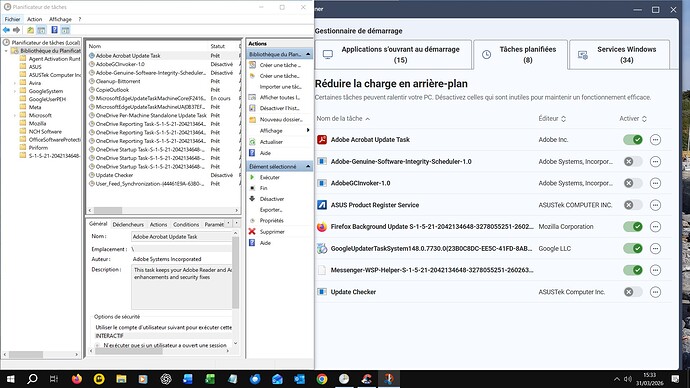Disable the Adobe Acrobat Update Task toggle
The width and height of the screenshot is (690, 388).
(x=633, y=140)
